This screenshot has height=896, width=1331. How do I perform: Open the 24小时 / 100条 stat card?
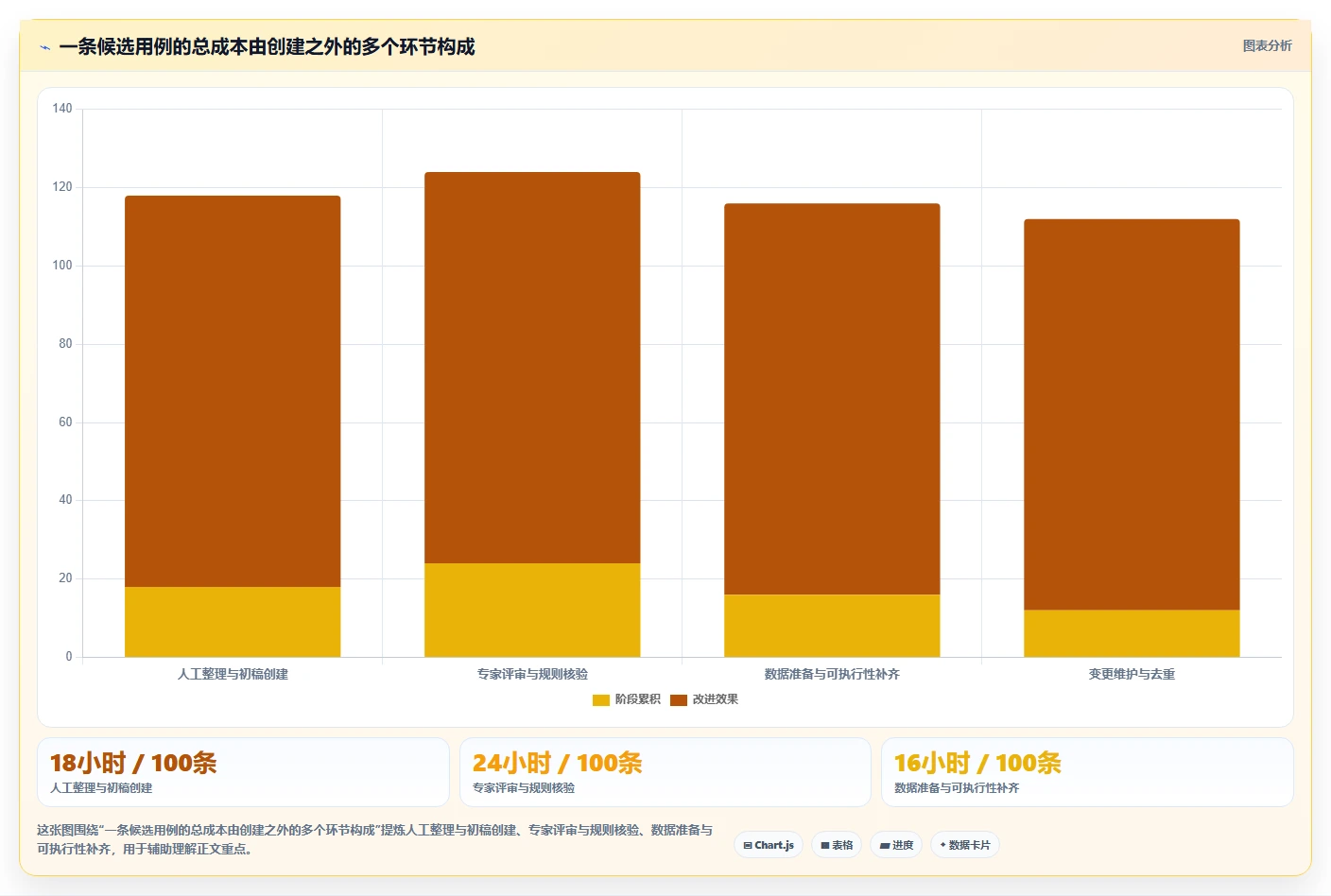[665, 772]
